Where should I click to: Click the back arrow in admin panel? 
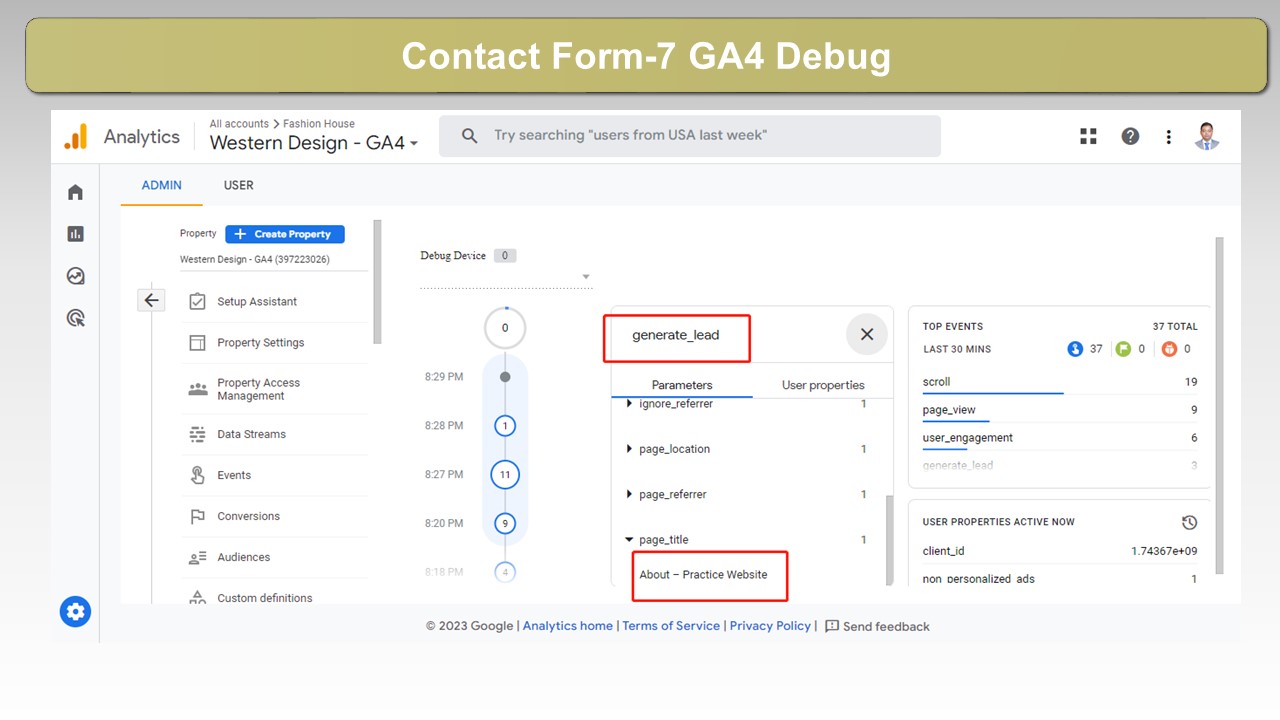(151, 300)
